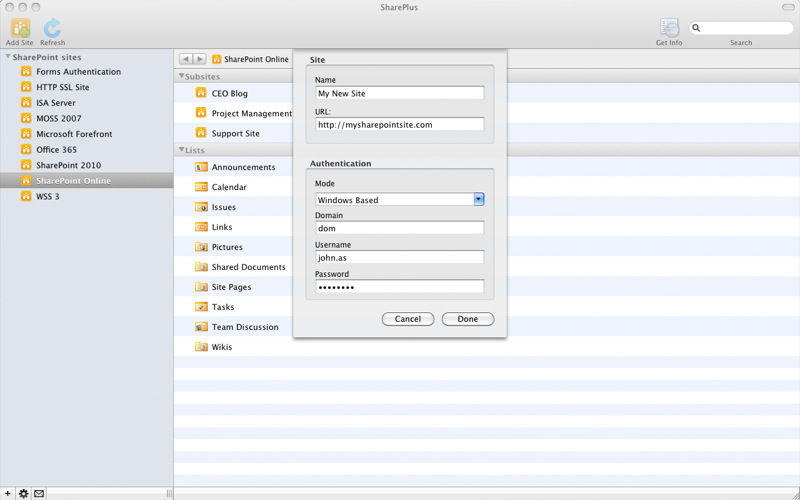Image resolution: width=800 pixels, height=500 pixels.
Task: Click the Team Discussion list icon
Action: 202,327
